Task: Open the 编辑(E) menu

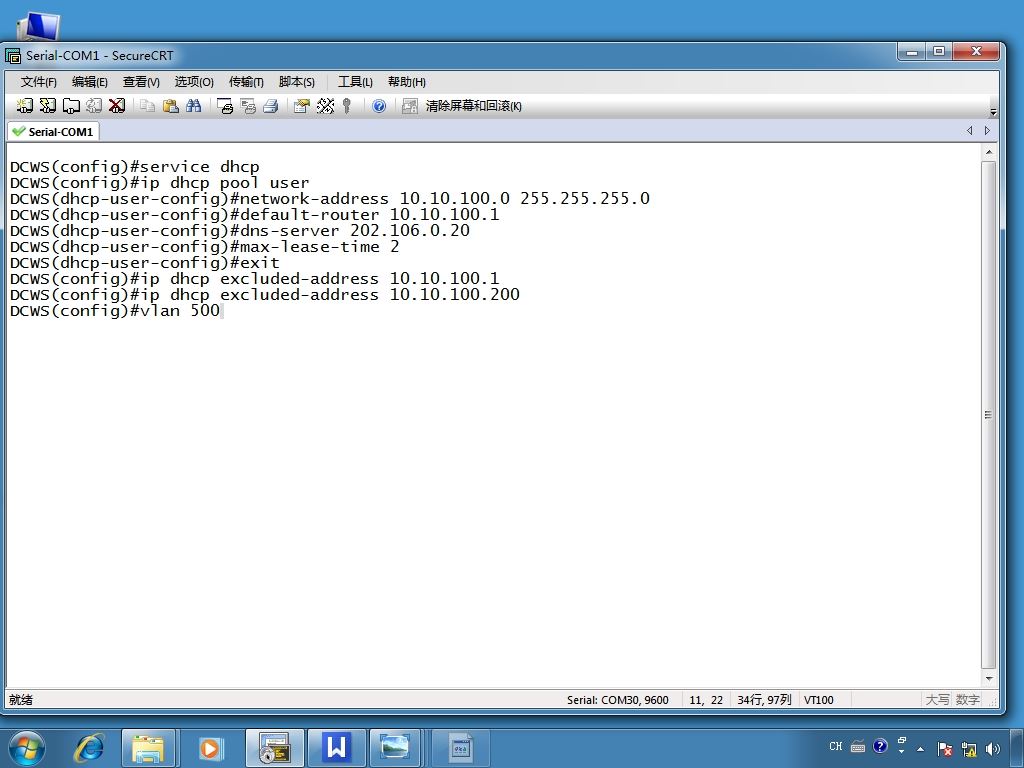Action: coord(89,82)
